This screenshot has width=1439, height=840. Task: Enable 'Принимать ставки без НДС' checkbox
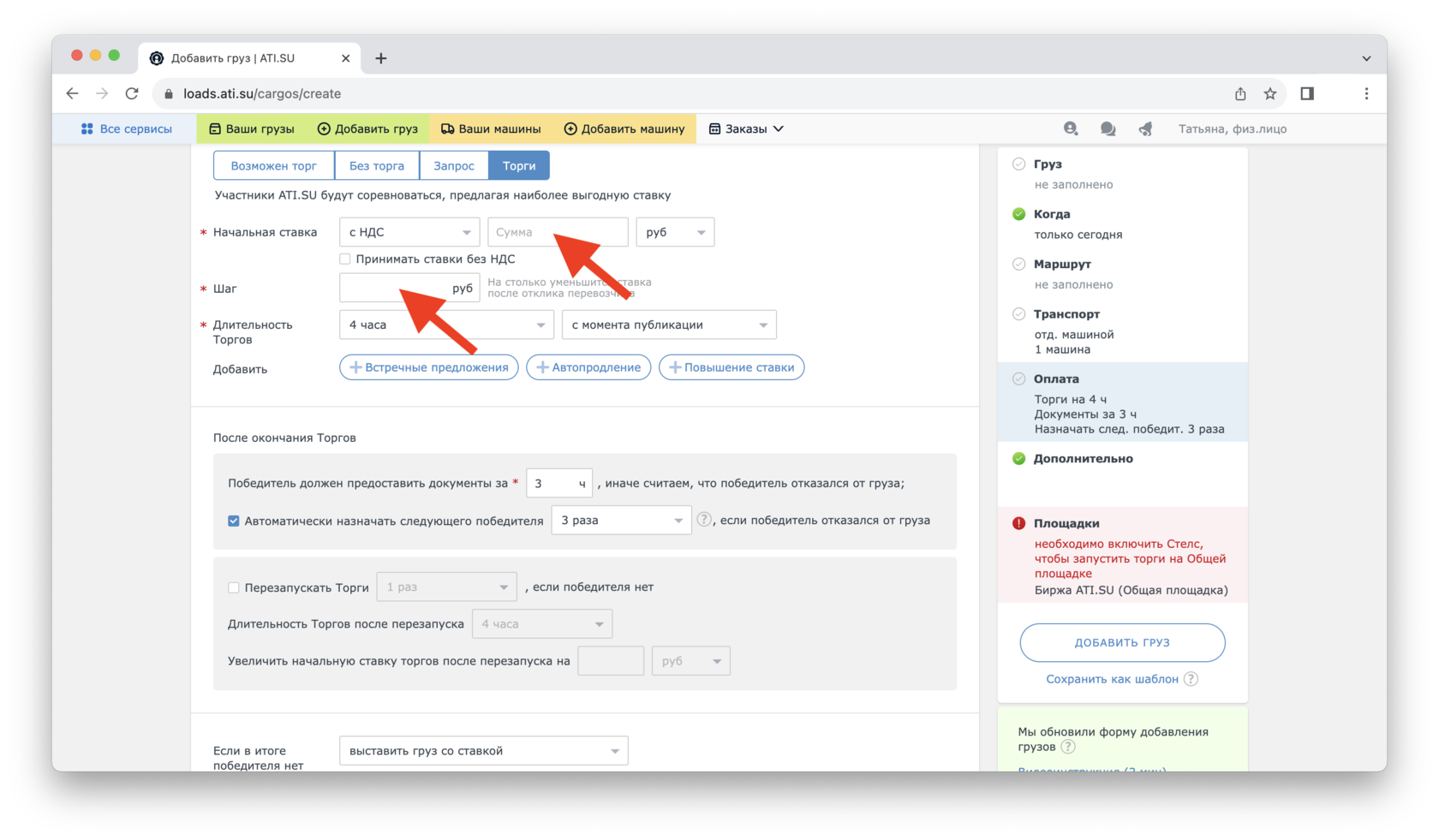tap(345, 259)
